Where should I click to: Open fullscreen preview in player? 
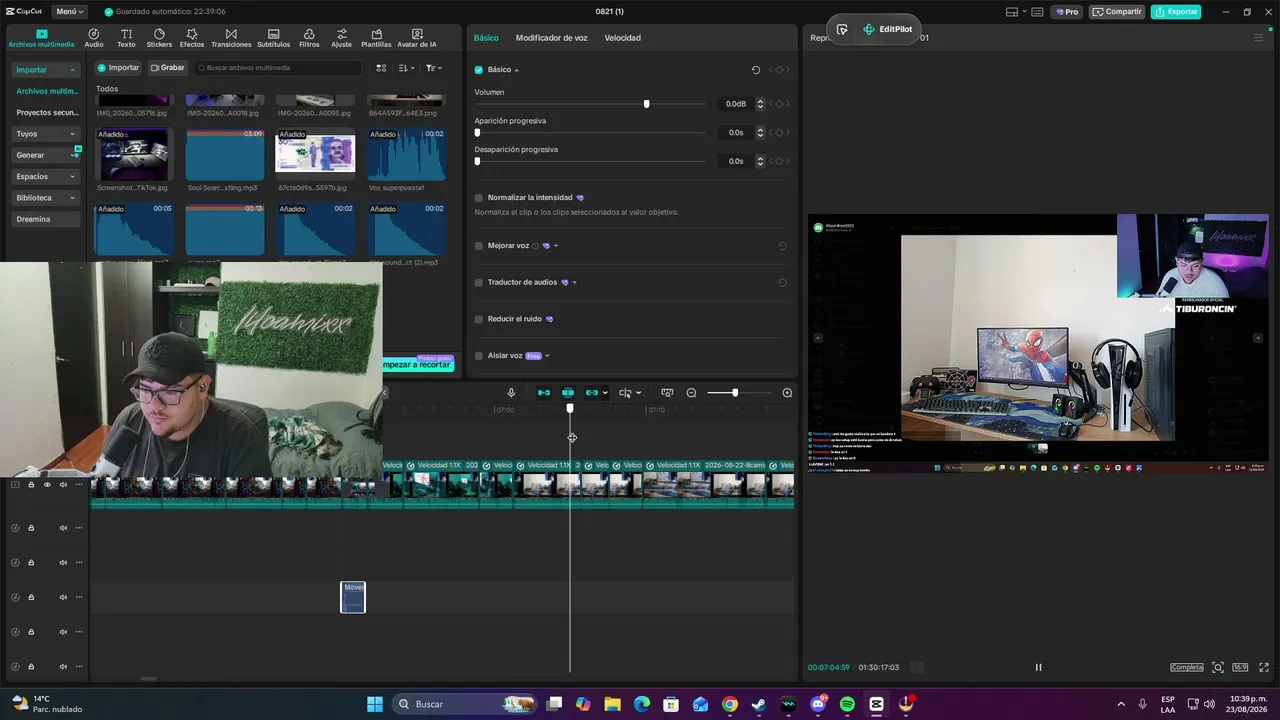[x=1264, y=667]
